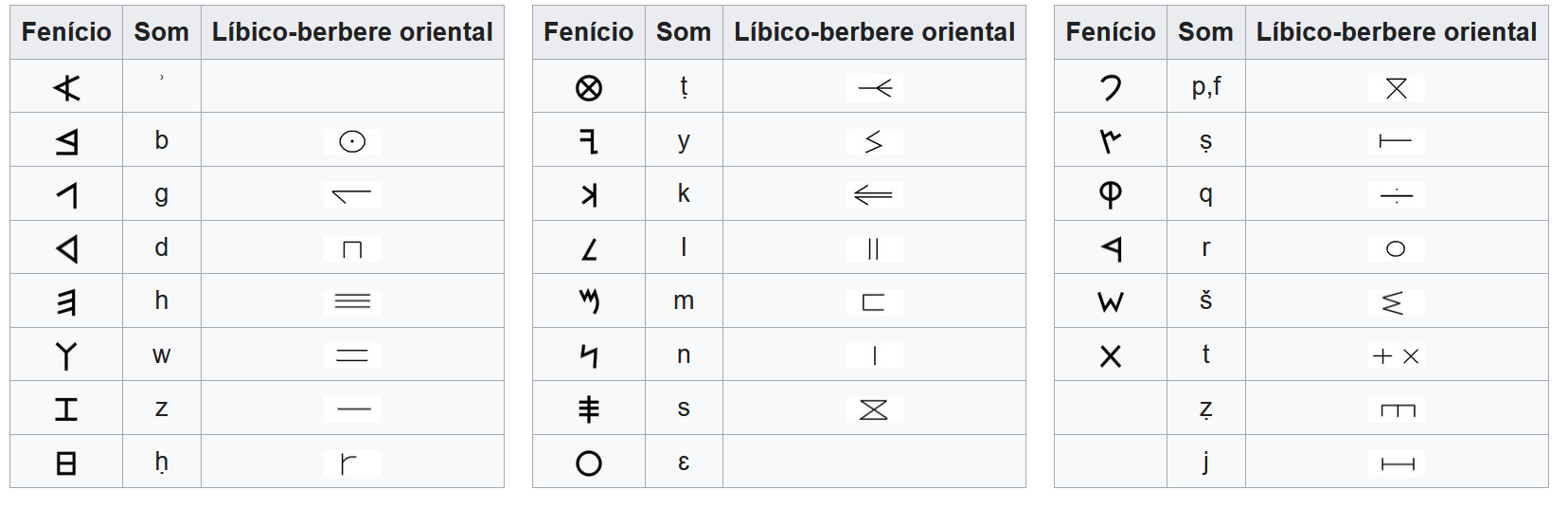Click the Libyco-Berber glyph for sound "g"
The height and width of the screenshot is (508, 1568).
pyautogui.click(x=352, y=195)
